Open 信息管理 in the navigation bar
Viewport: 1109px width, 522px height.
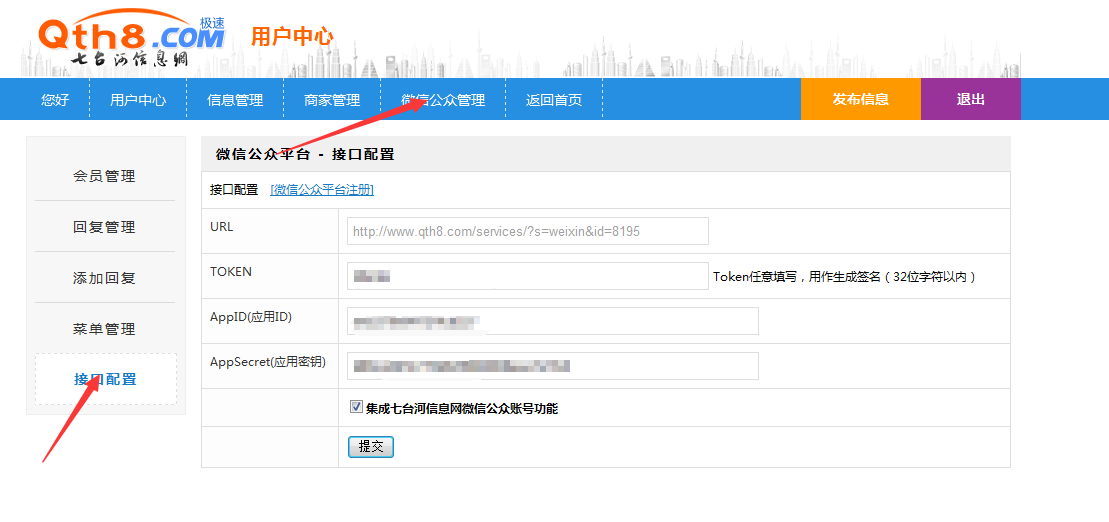[x=235, y=100]
